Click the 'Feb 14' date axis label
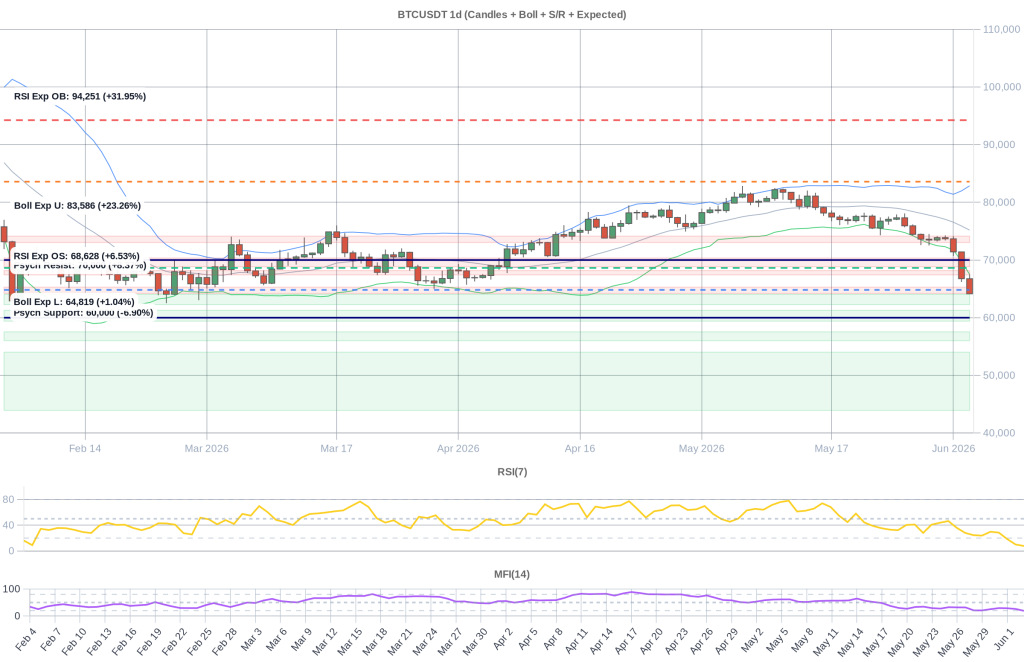The image size is (1024, 662). 85,449
